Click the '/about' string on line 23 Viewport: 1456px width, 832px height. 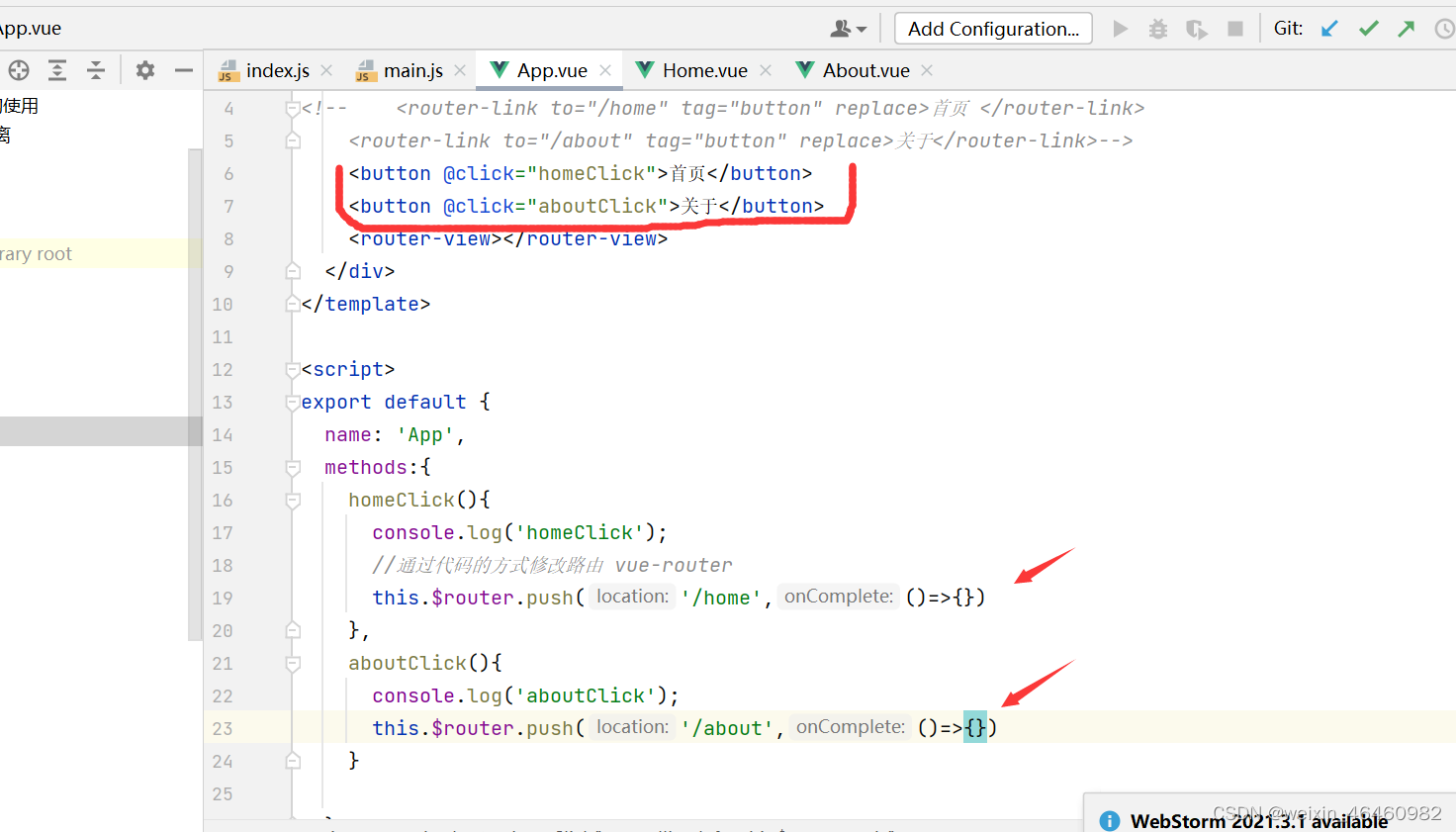point(727,729)
